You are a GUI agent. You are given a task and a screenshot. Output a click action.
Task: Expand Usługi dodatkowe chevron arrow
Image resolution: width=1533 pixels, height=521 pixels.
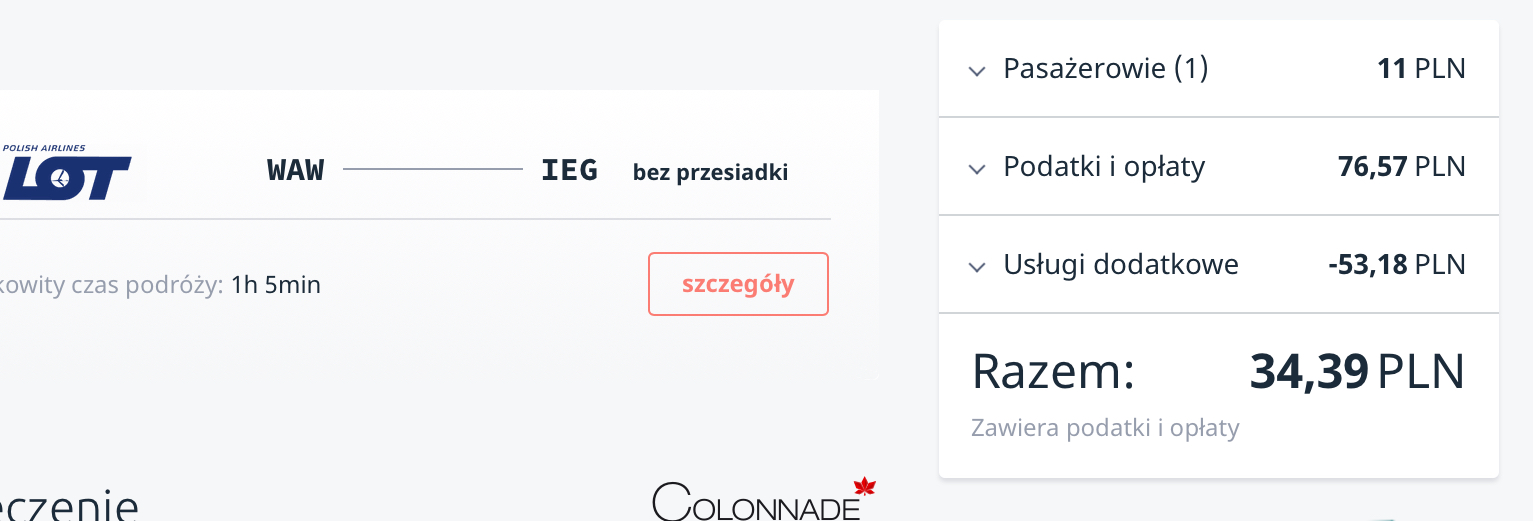[x=977, y=267]
